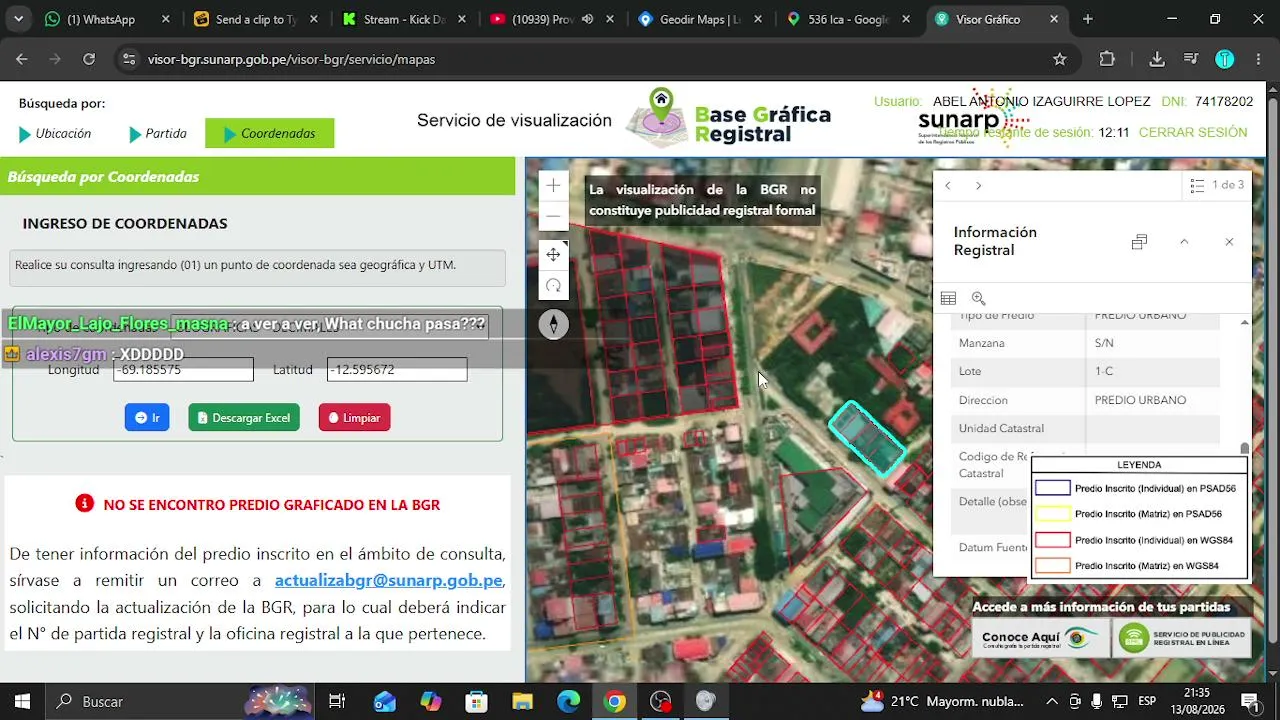1280x720 pixels.
Task: Open Task View on the taskbar
Action: tap(337, 701)
